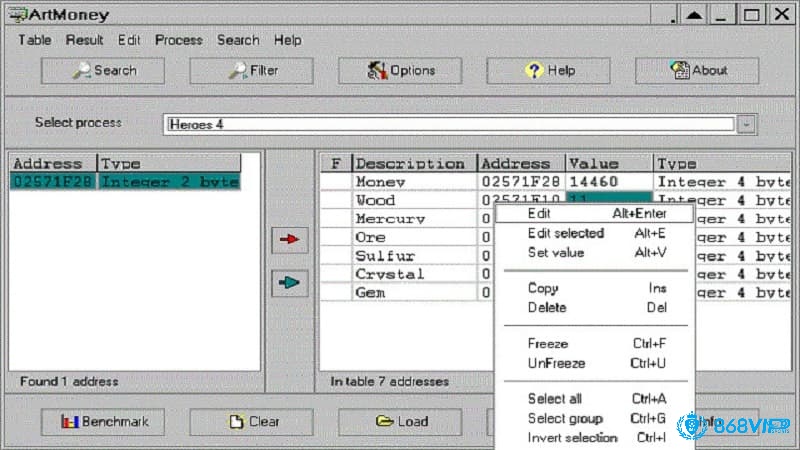Click the roll-up triangle button in title bar
Screen dimensions: 800x450
[694, 14]
